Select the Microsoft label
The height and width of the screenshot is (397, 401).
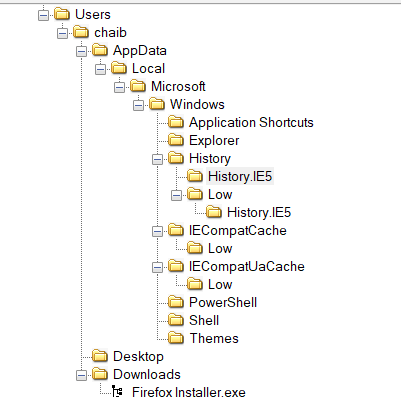tap(178, 87)
